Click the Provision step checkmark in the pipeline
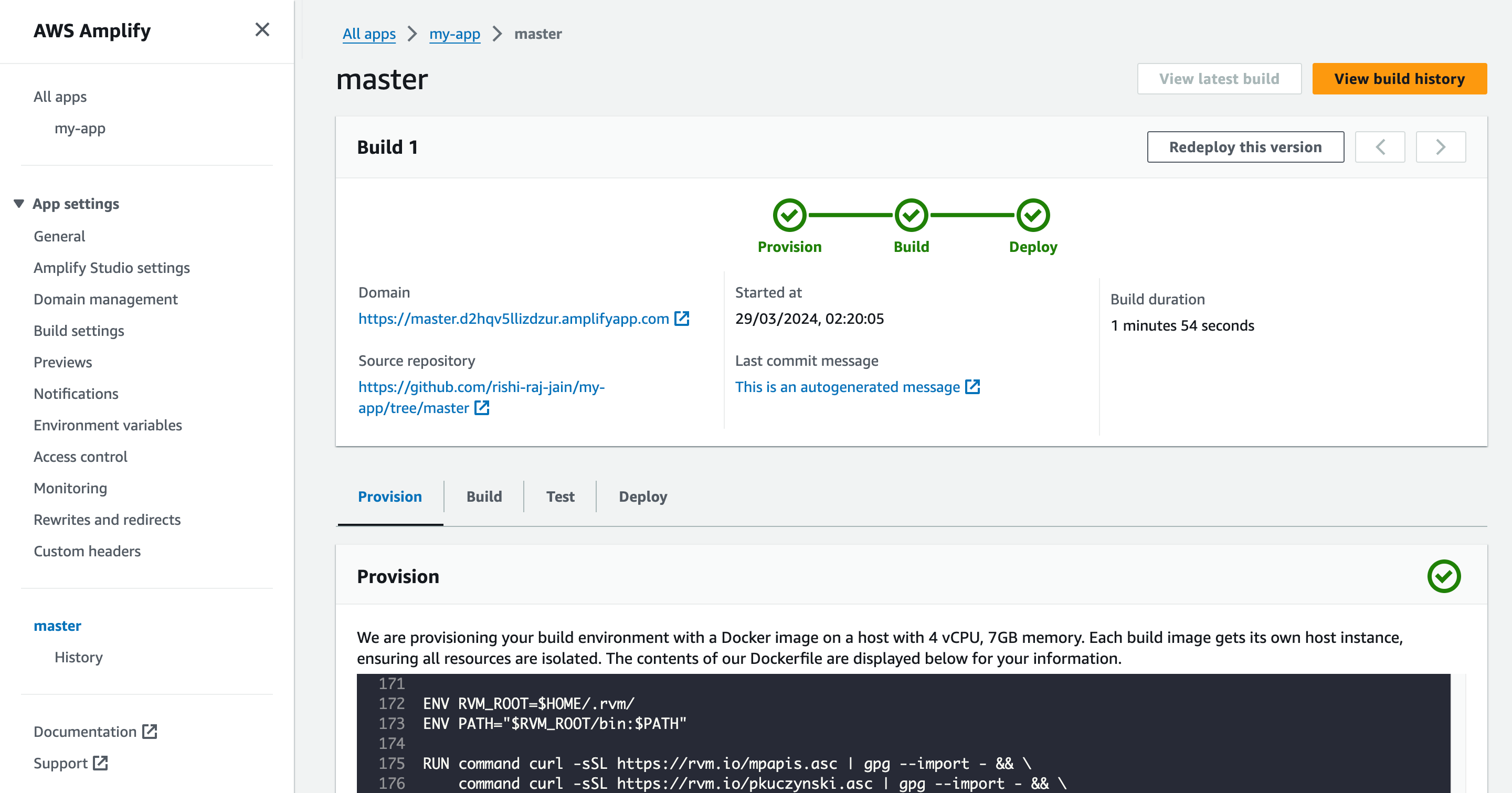 [789, 215]
